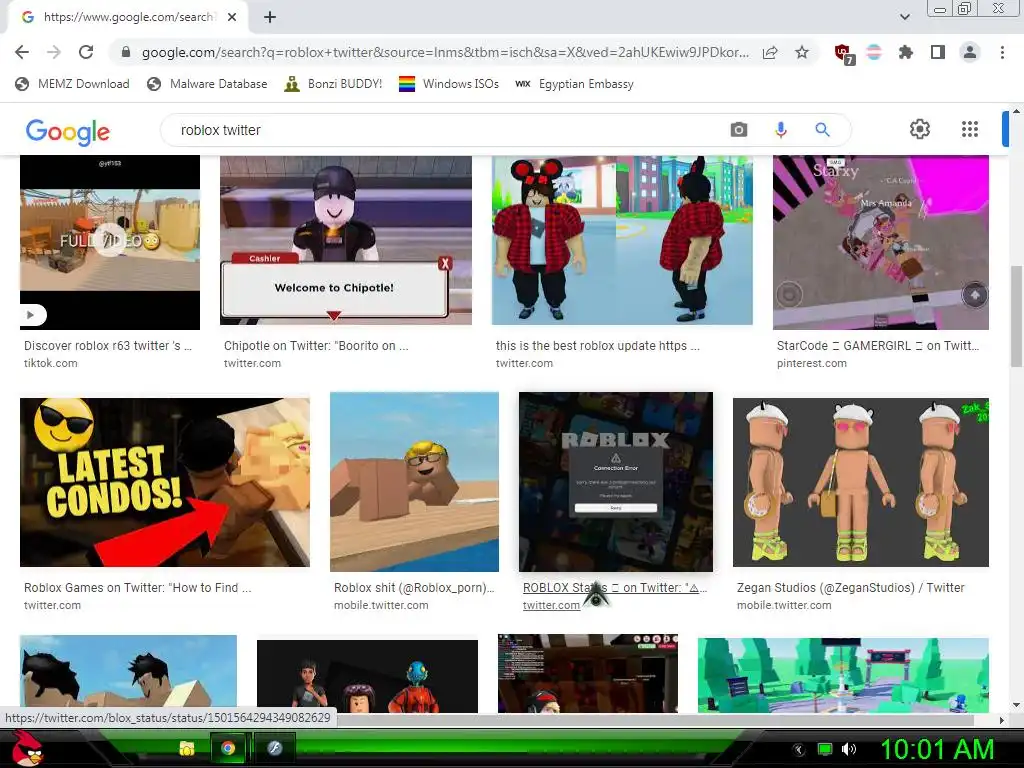Click the browser forward arrow
The image size is (1024, 768).
[54, 52]
